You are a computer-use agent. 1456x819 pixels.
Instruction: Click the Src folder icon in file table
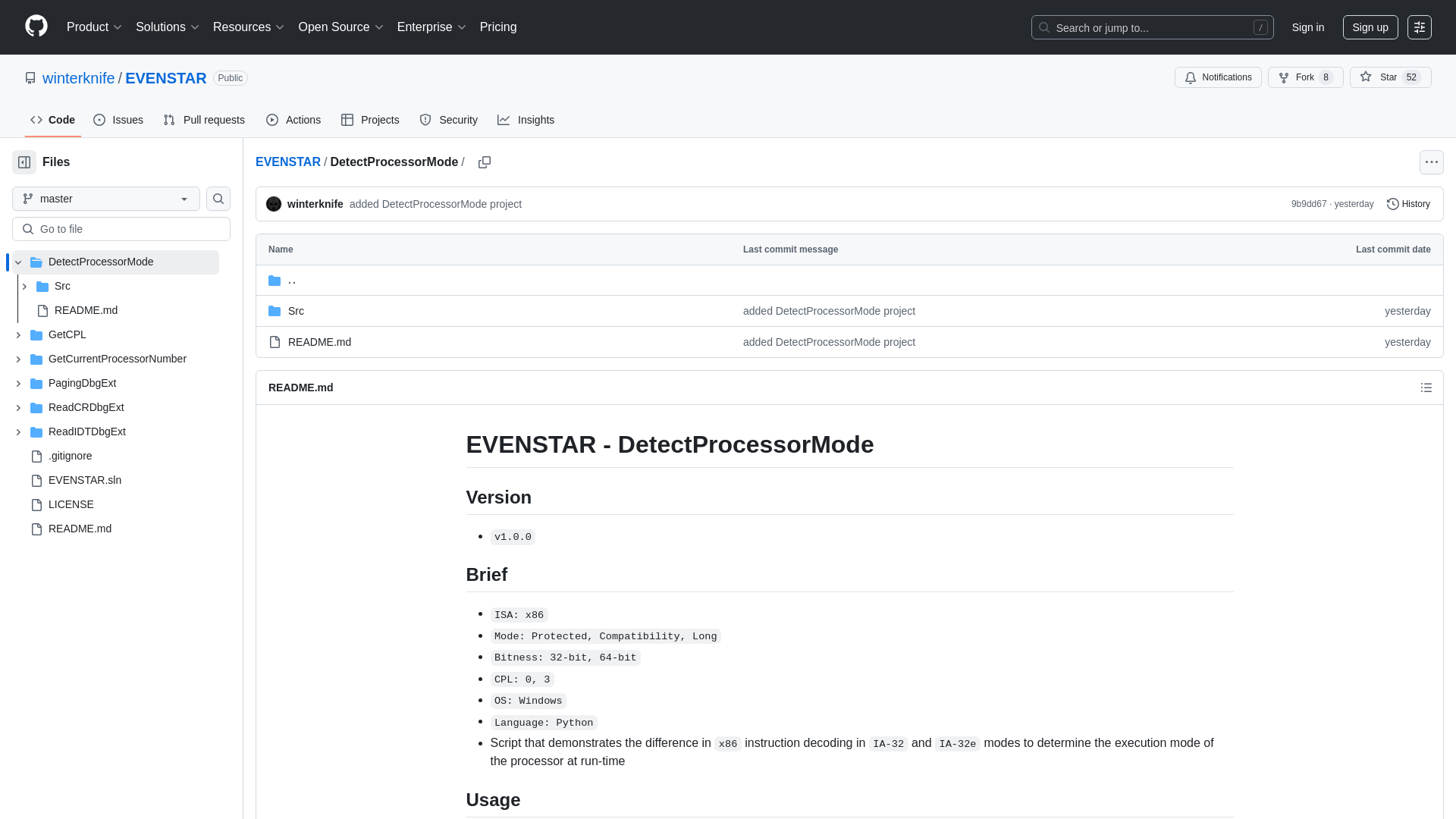coord(275,311)
